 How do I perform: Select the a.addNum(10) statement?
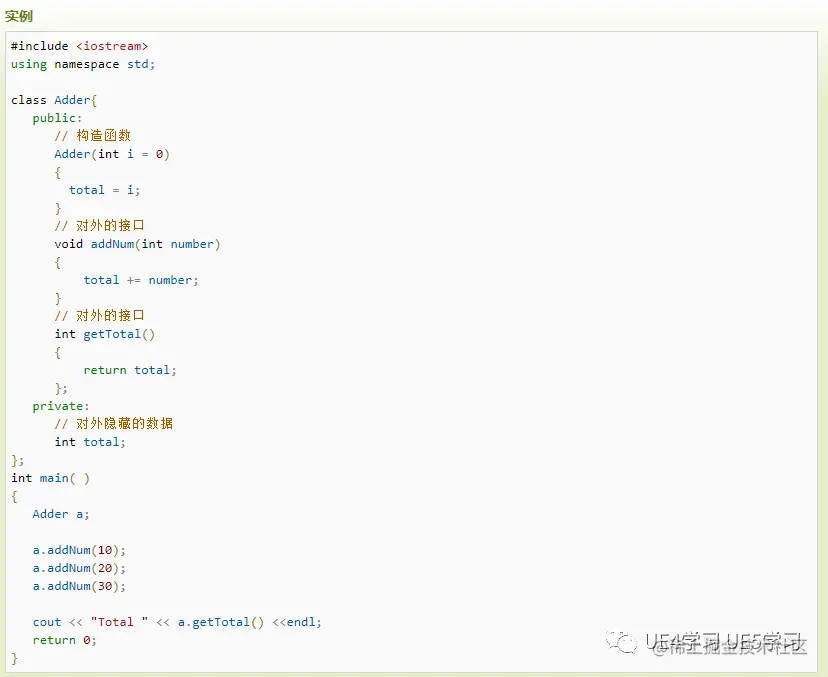click(78, 549)
